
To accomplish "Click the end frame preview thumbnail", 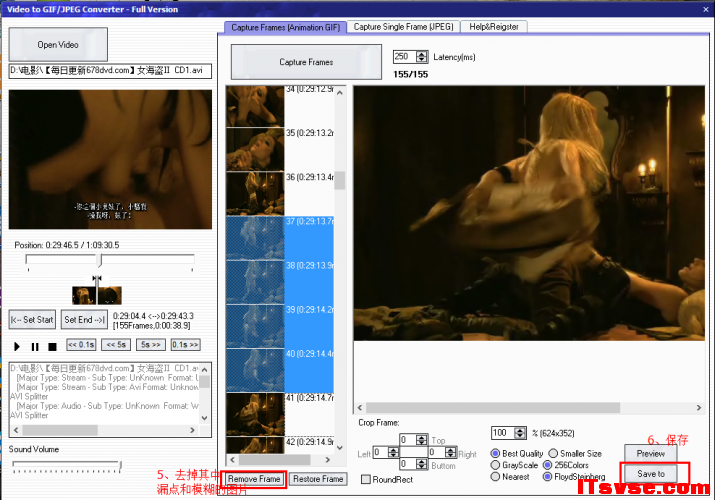I will (x=110, y=295).
